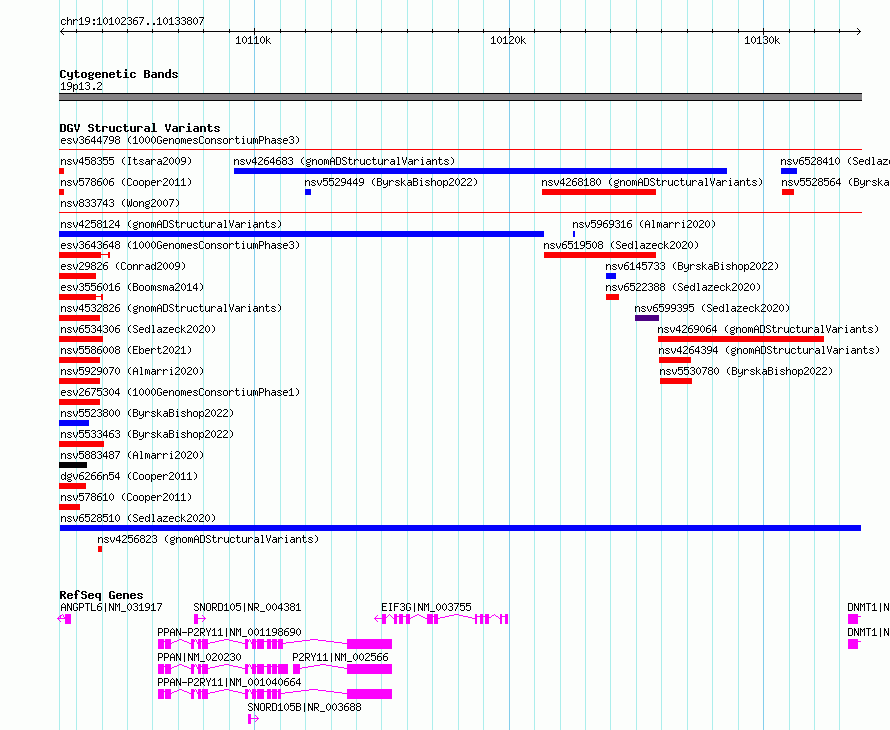Image resolution: width=890 pixels, height=730 pixels.
Task: Click the esv2675304 (1000GenomesConsortiumPhase1) label
Action: point(180,392)
